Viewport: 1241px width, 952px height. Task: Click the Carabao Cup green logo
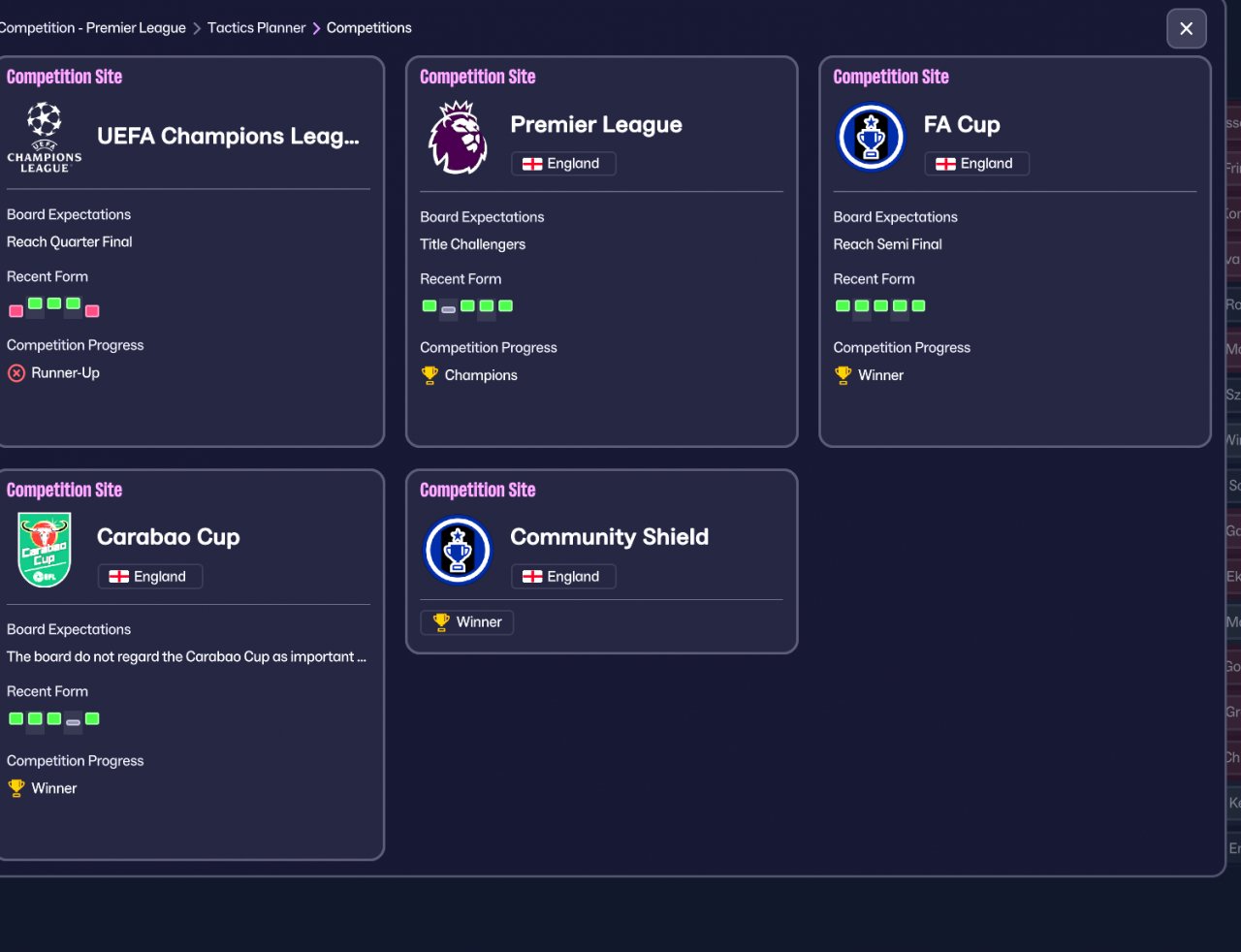(x=45, y=551)
